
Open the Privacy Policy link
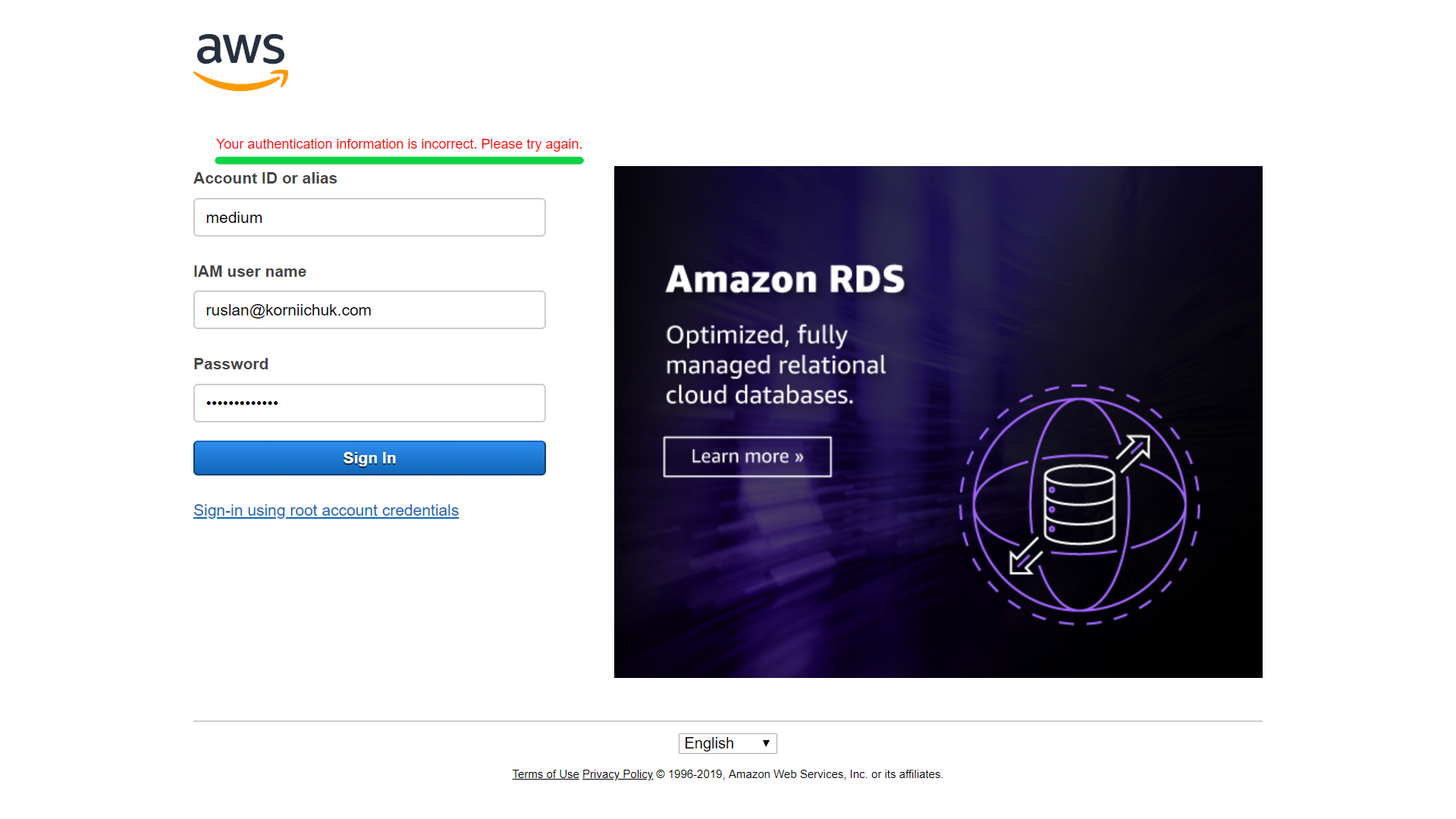tap(617, 774)
